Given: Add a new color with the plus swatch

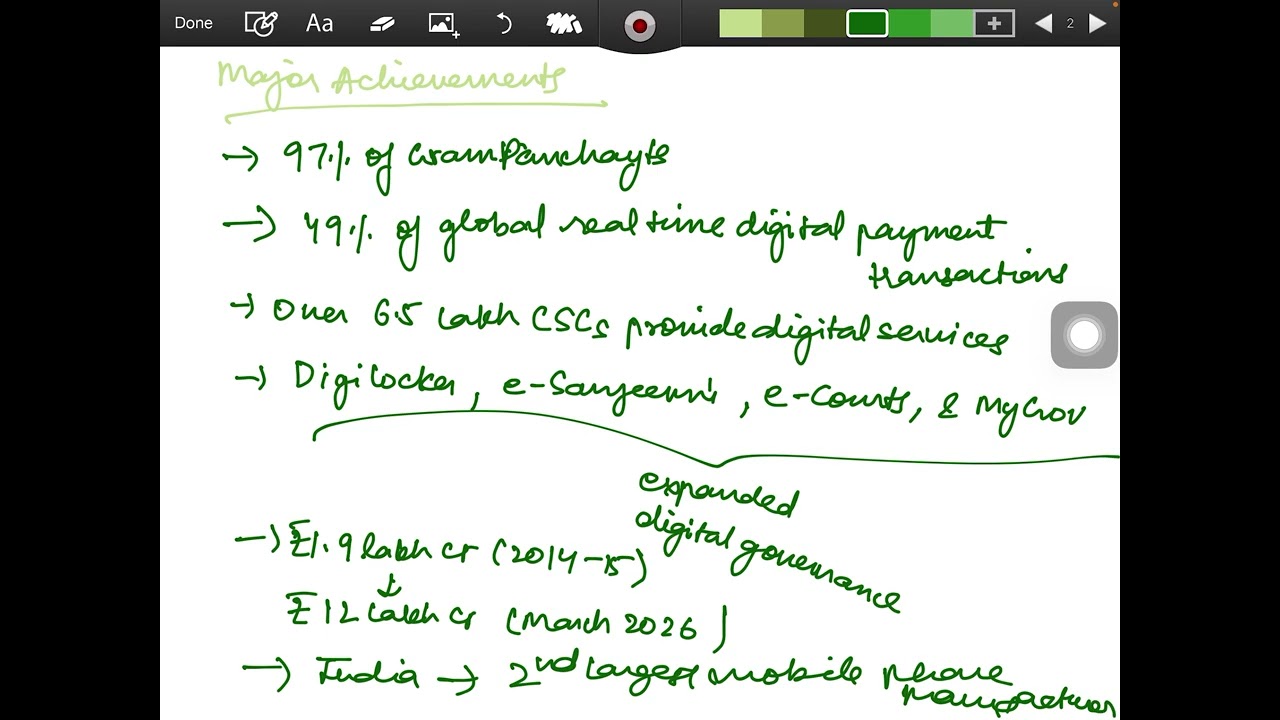Looking at the screenshot, I should [x=994, y=23].
